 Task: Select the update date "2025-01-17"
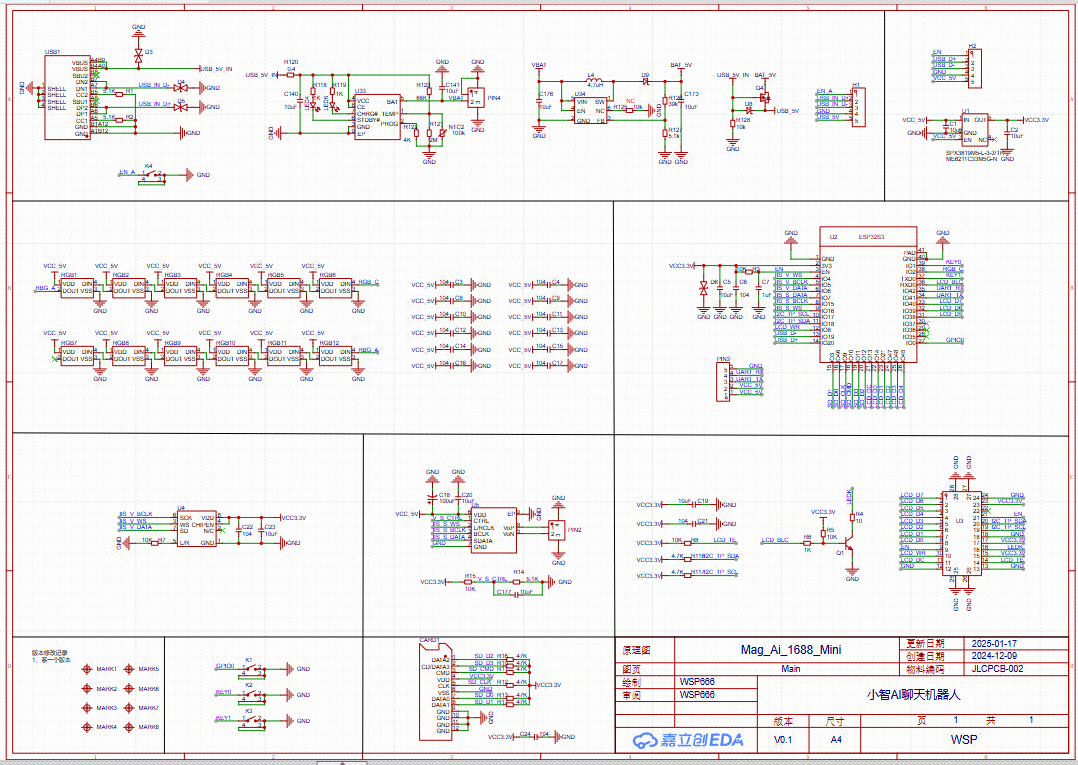point(994,644)
